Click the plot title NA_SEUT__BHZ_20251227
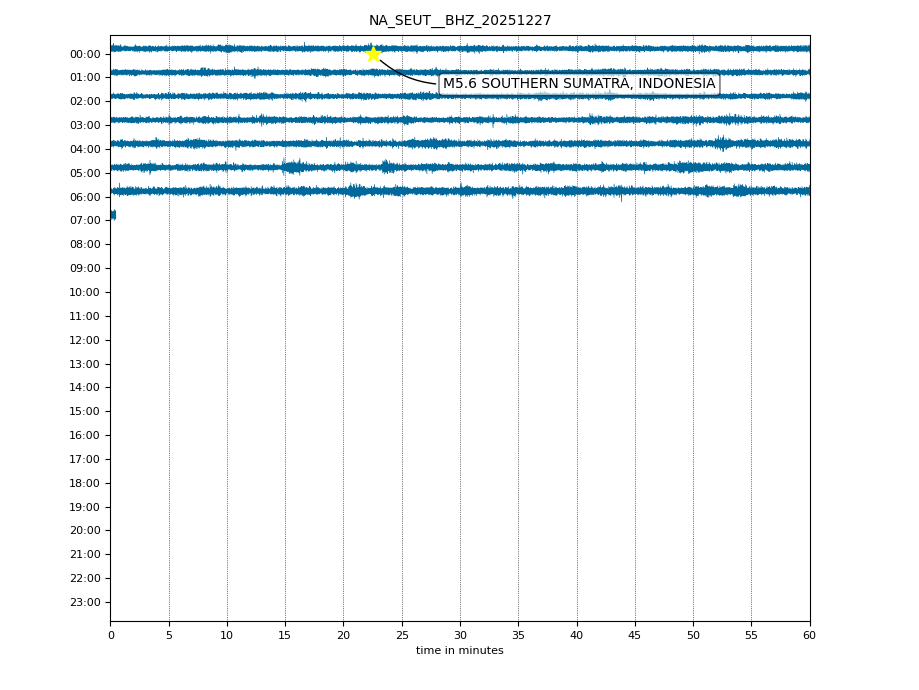Image resolution: width=919 pixels, height=690 pixels. (x=460, y=21)
